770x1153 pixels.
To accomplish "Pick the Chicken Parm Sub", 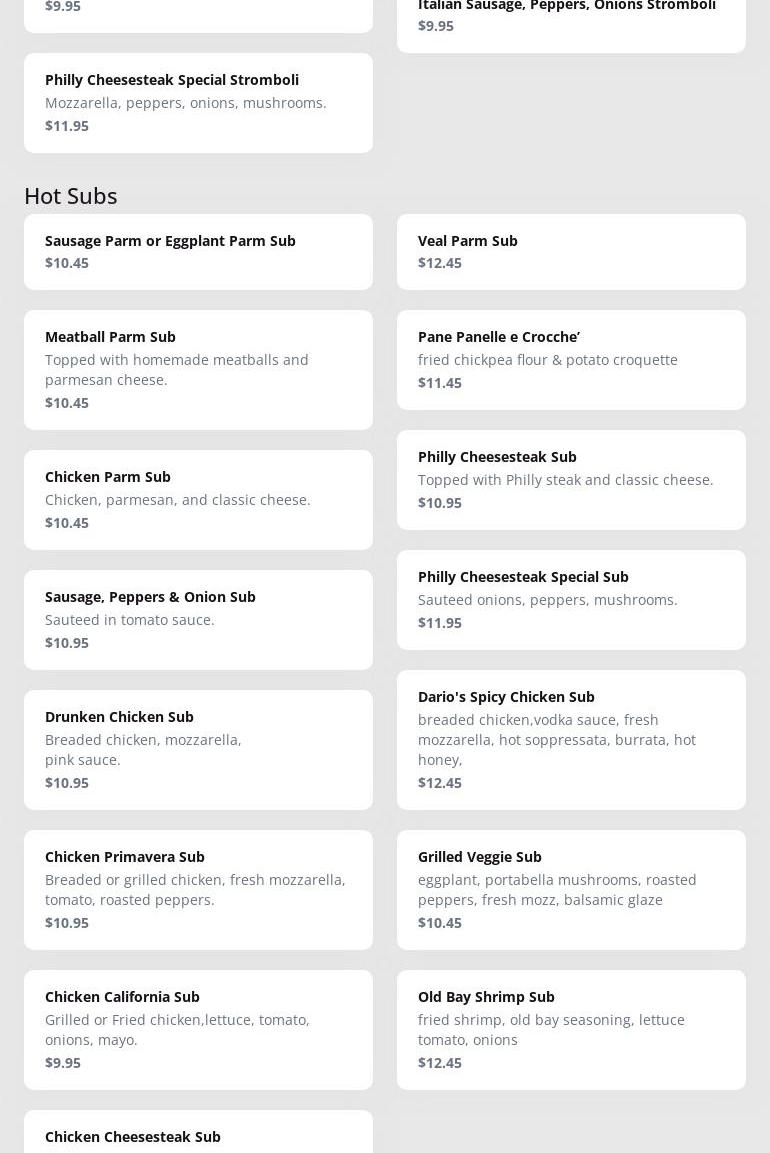I will (x=198, y=499).
